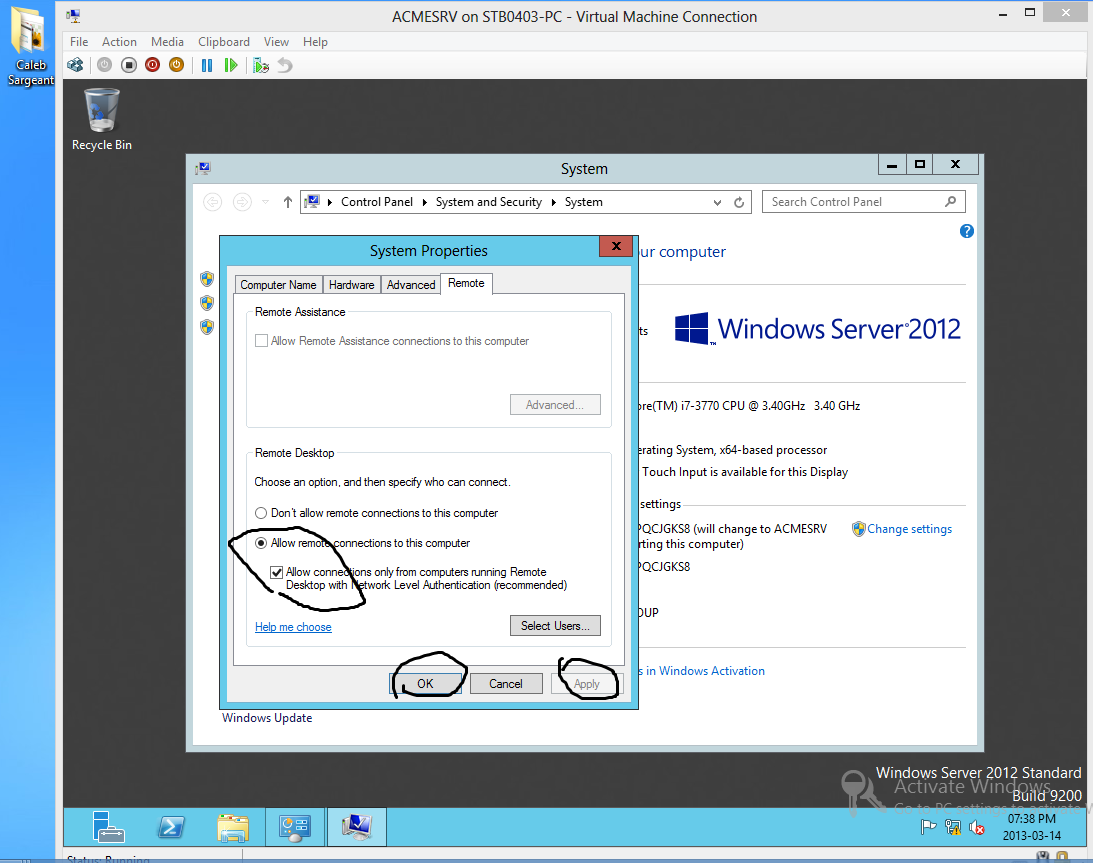The width and height of the screenshot is (1093, 863).
Task: Click the red Shut Down VM icon
Action: tap(153, 66)
